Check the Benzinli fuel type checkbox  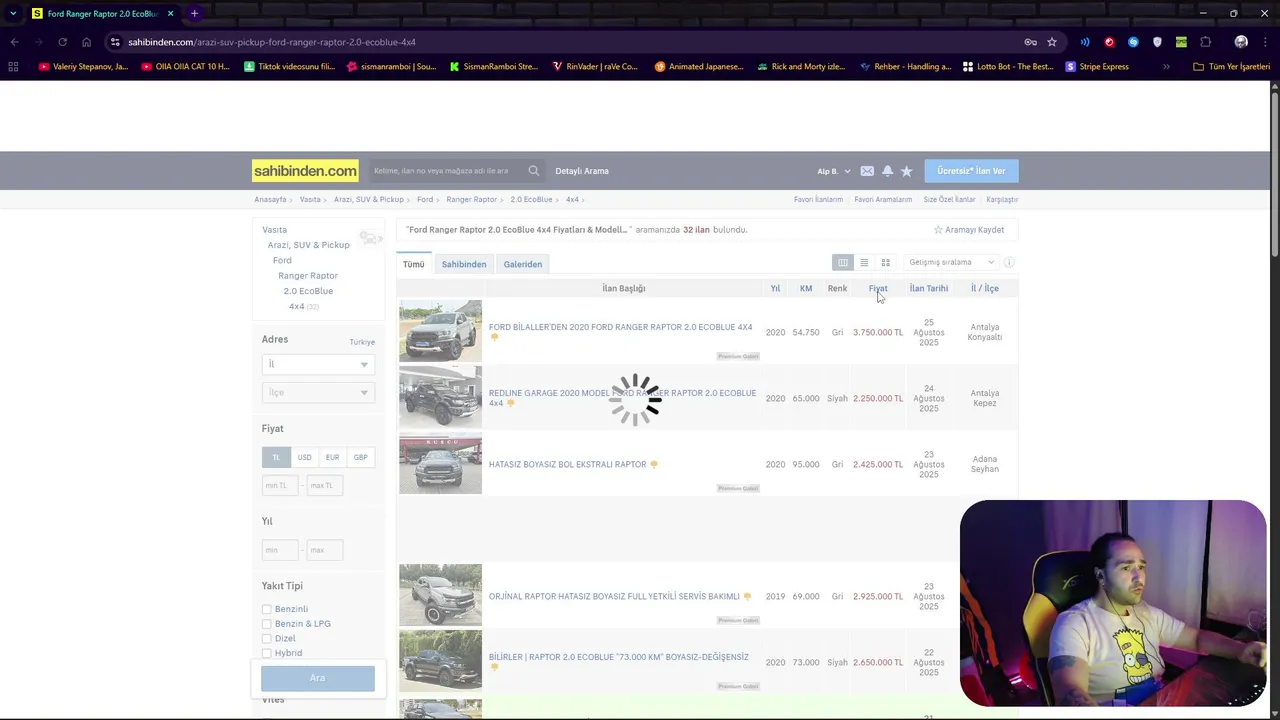coord(266,609)
